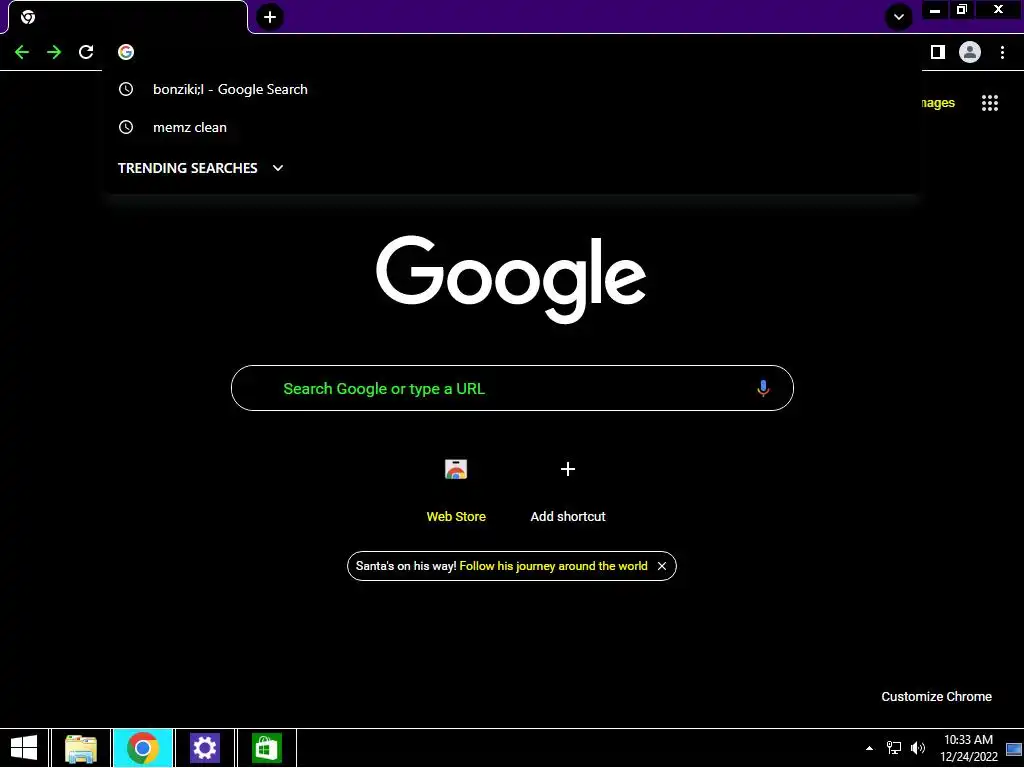Expand the TRENDING SEARCHES chevron
This screenshot has height=768, width=1024.
(278, 168)
